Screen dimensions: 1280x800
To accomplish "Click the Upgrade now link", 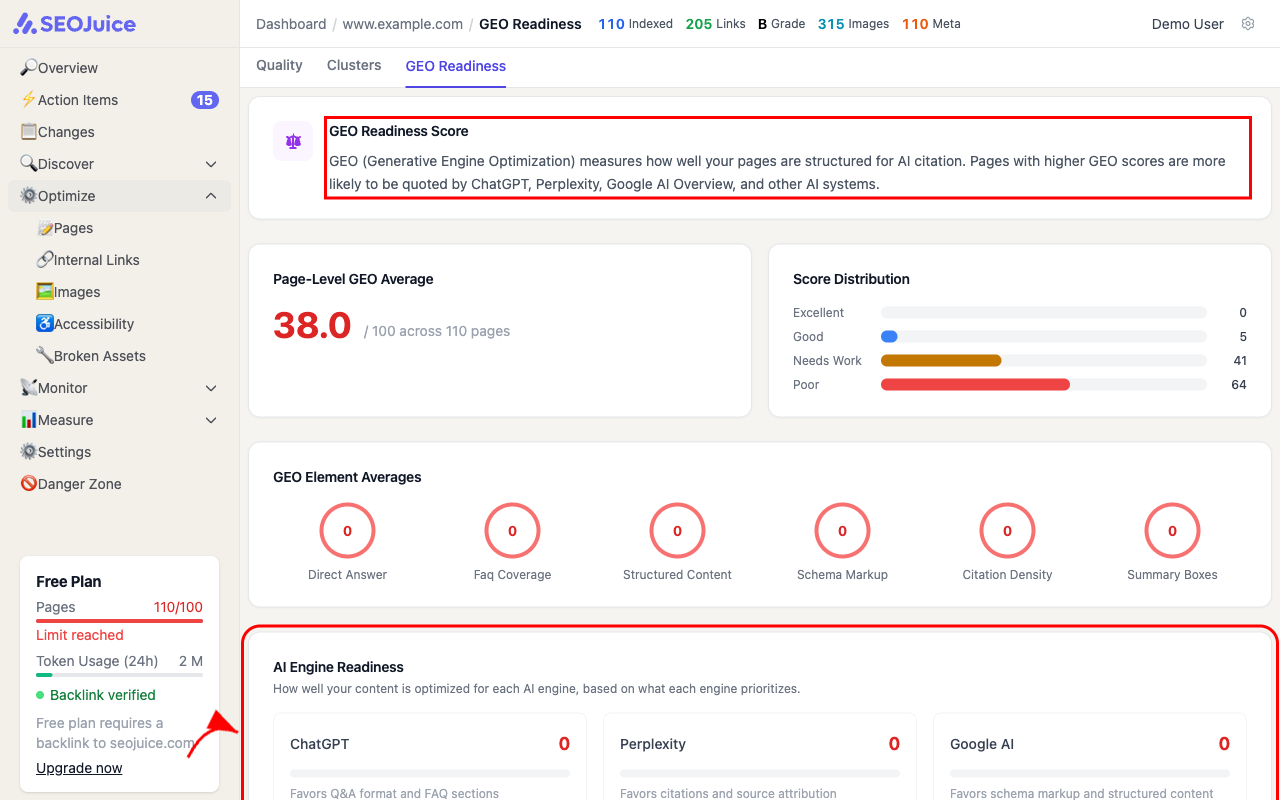I will 79,768.
